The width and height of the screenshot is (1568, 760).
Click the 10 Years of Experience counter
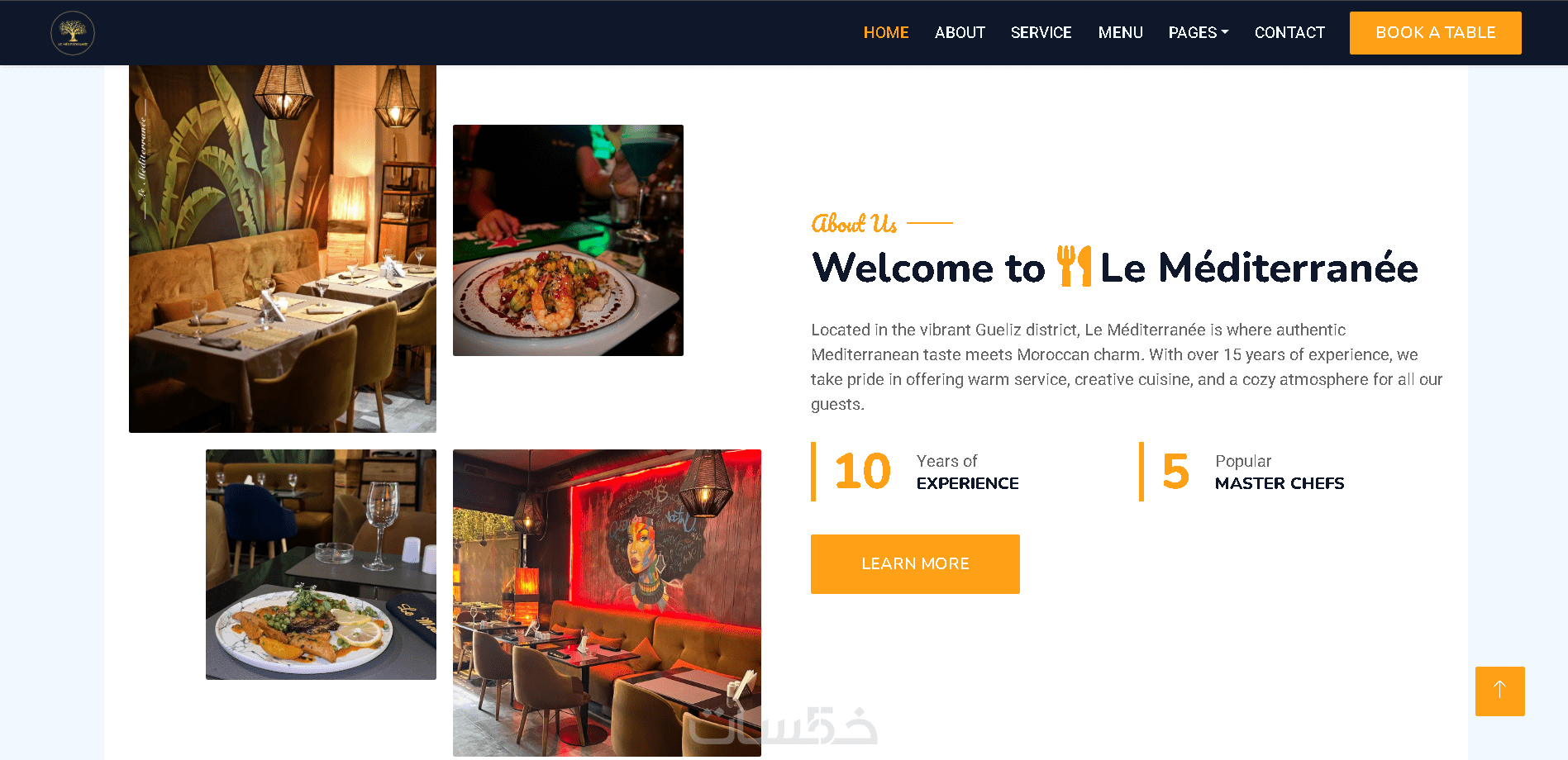916,472
